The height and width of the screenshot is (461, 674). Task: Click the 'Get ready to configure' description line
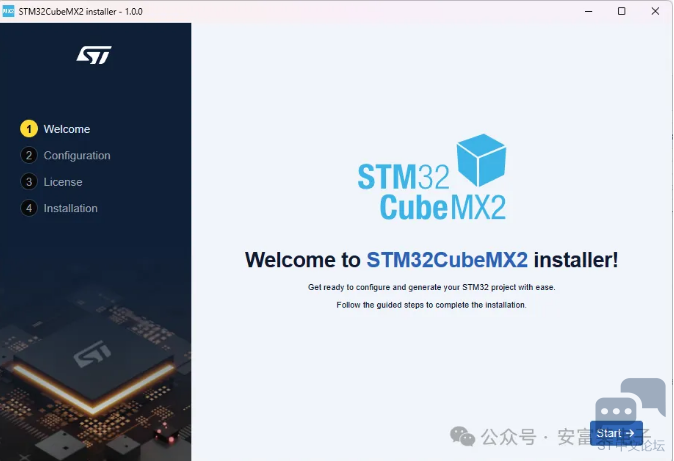click(x=432, y=287)
